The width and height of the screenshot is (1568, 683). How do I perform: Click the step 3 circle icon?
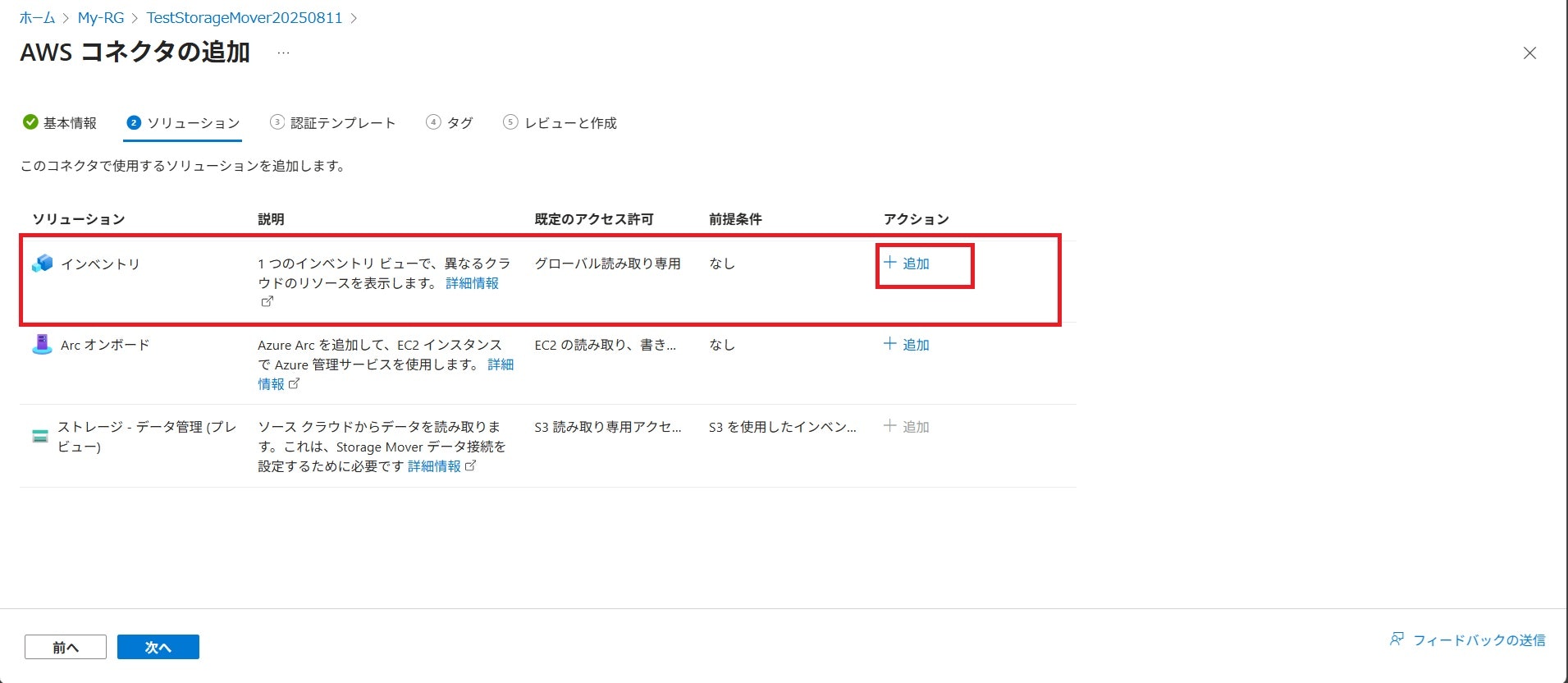coord(277,122)
